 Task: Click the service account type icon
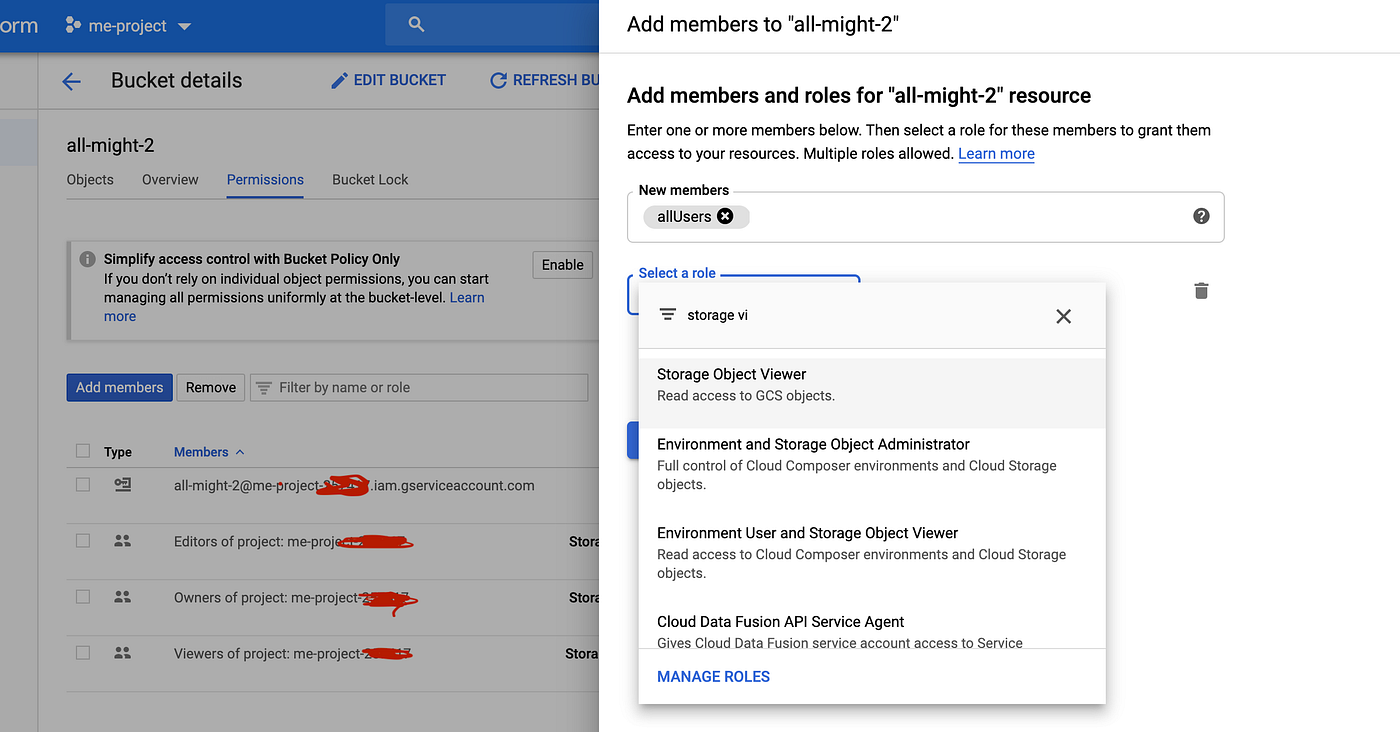[x=122, y=485]
